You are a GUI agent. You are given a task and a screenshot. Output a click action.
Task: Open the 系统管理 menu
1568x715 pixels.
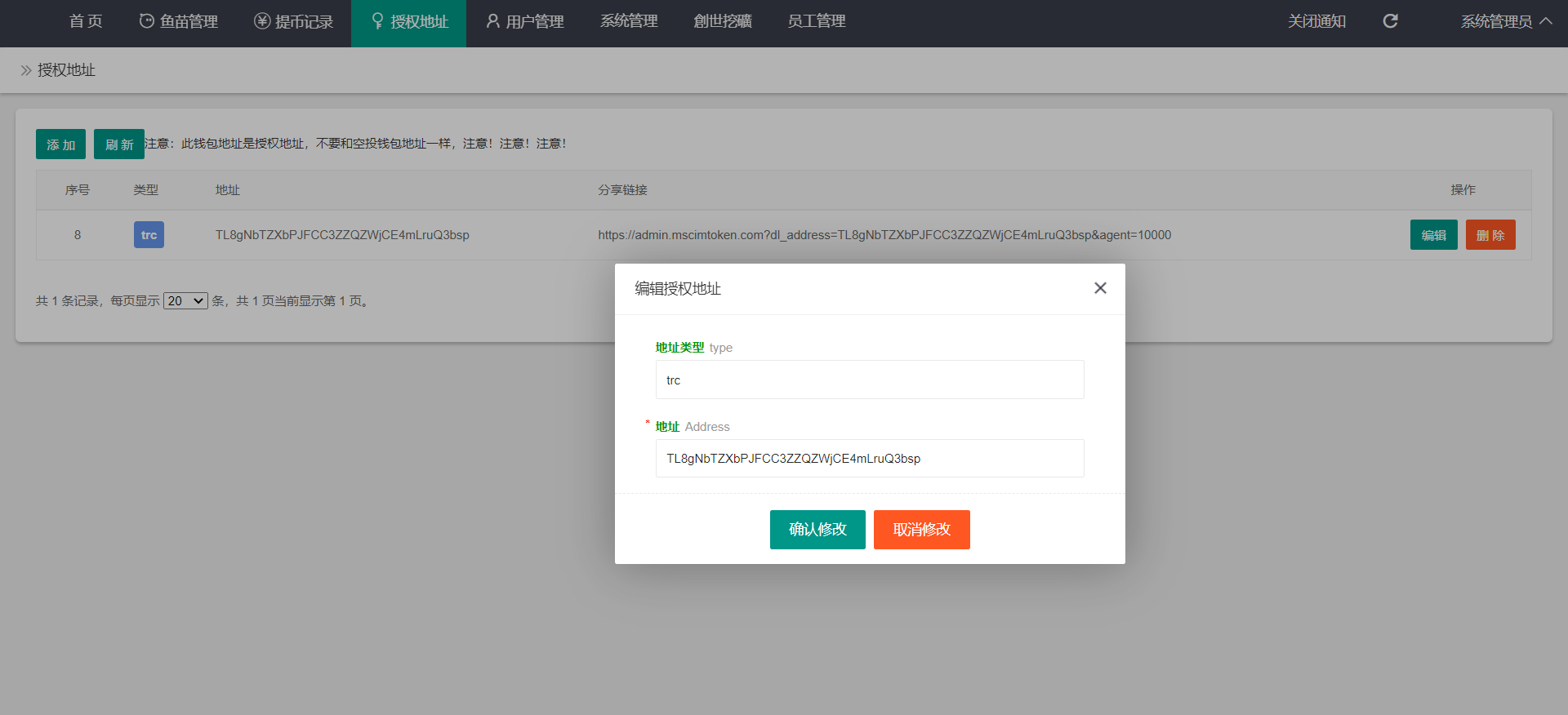click(x=629, y=21)
